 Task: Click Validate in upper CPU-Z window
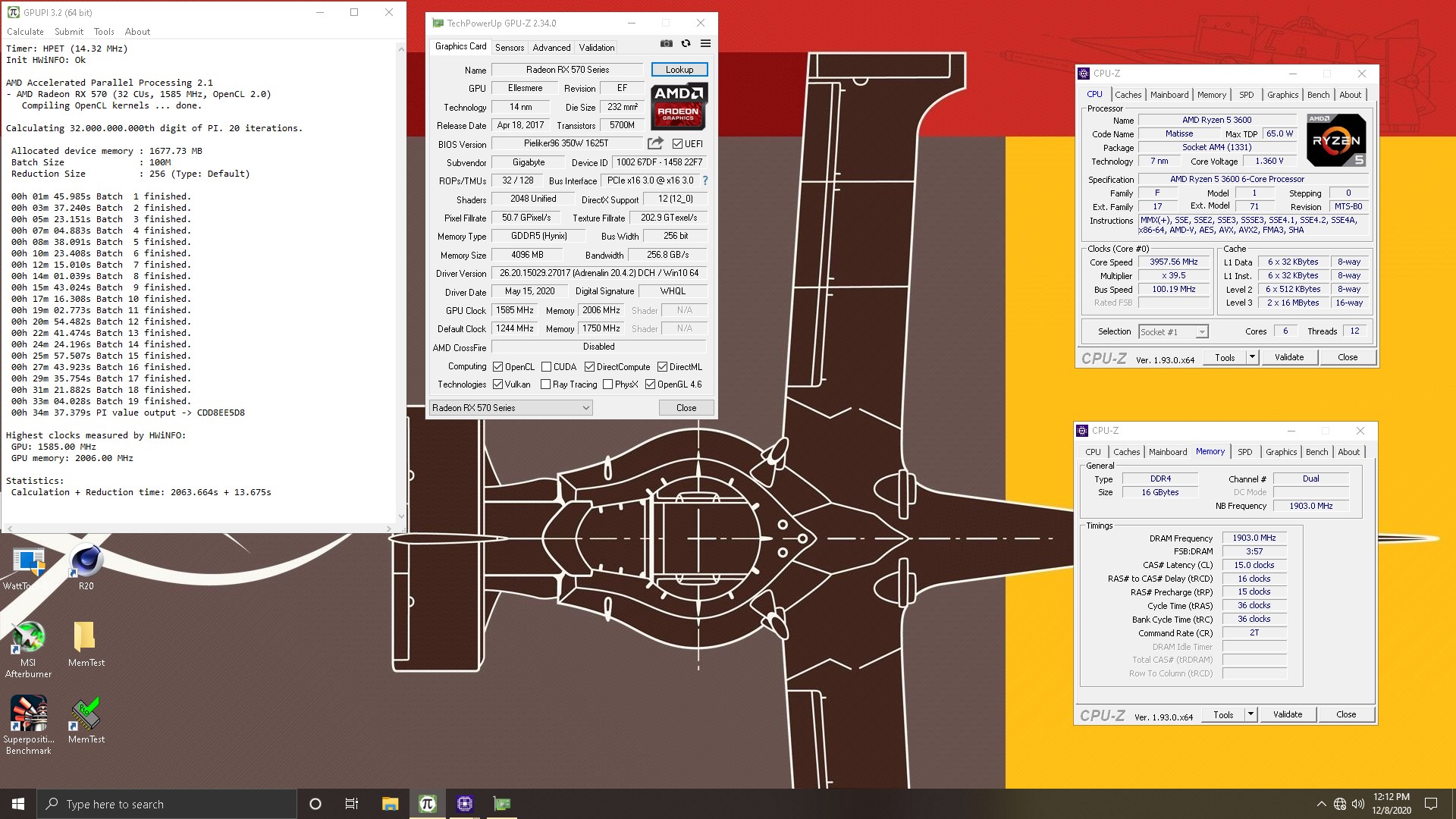click(x=1289, y=357)
